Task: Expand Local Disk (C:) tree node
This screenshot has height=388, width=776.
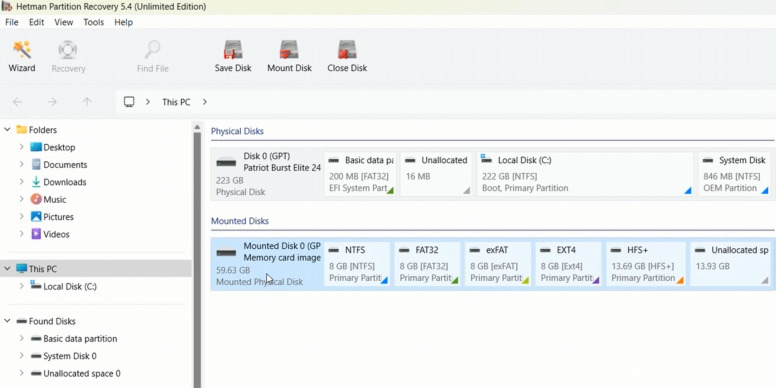Action: (22, 286)
